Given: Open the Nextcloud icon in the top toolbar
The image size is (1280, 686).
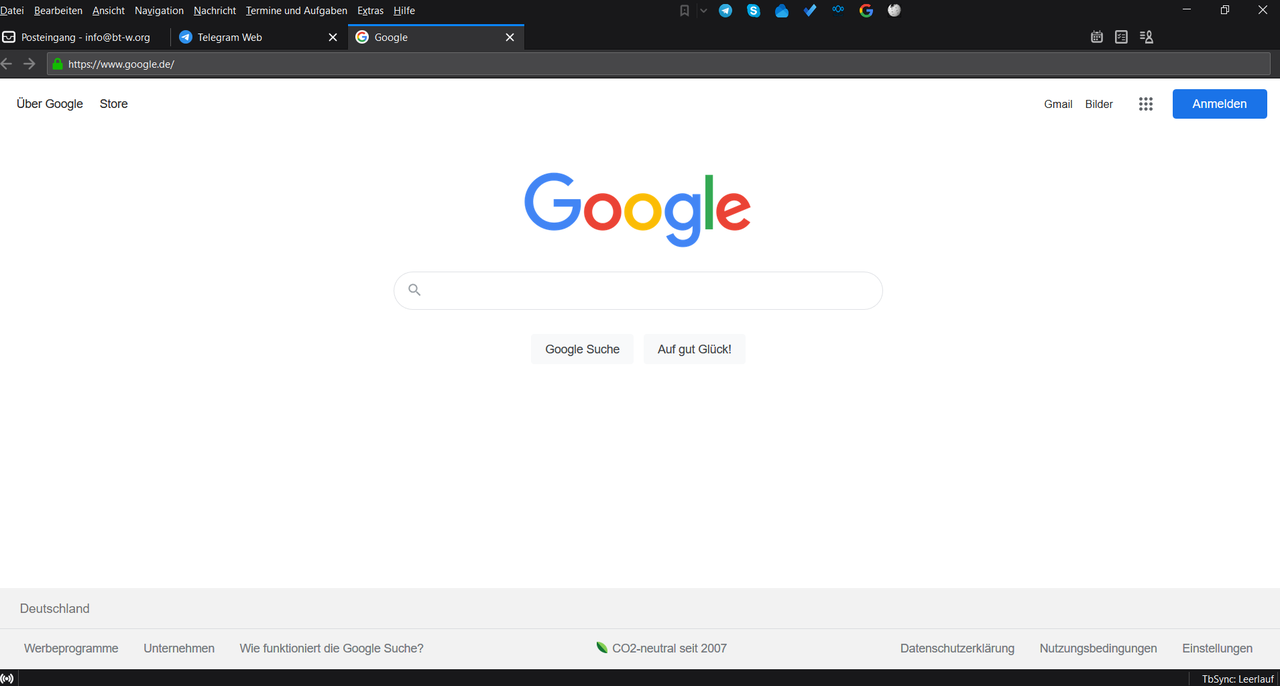Looking at the screenshot, I should [x=838, y=10].
